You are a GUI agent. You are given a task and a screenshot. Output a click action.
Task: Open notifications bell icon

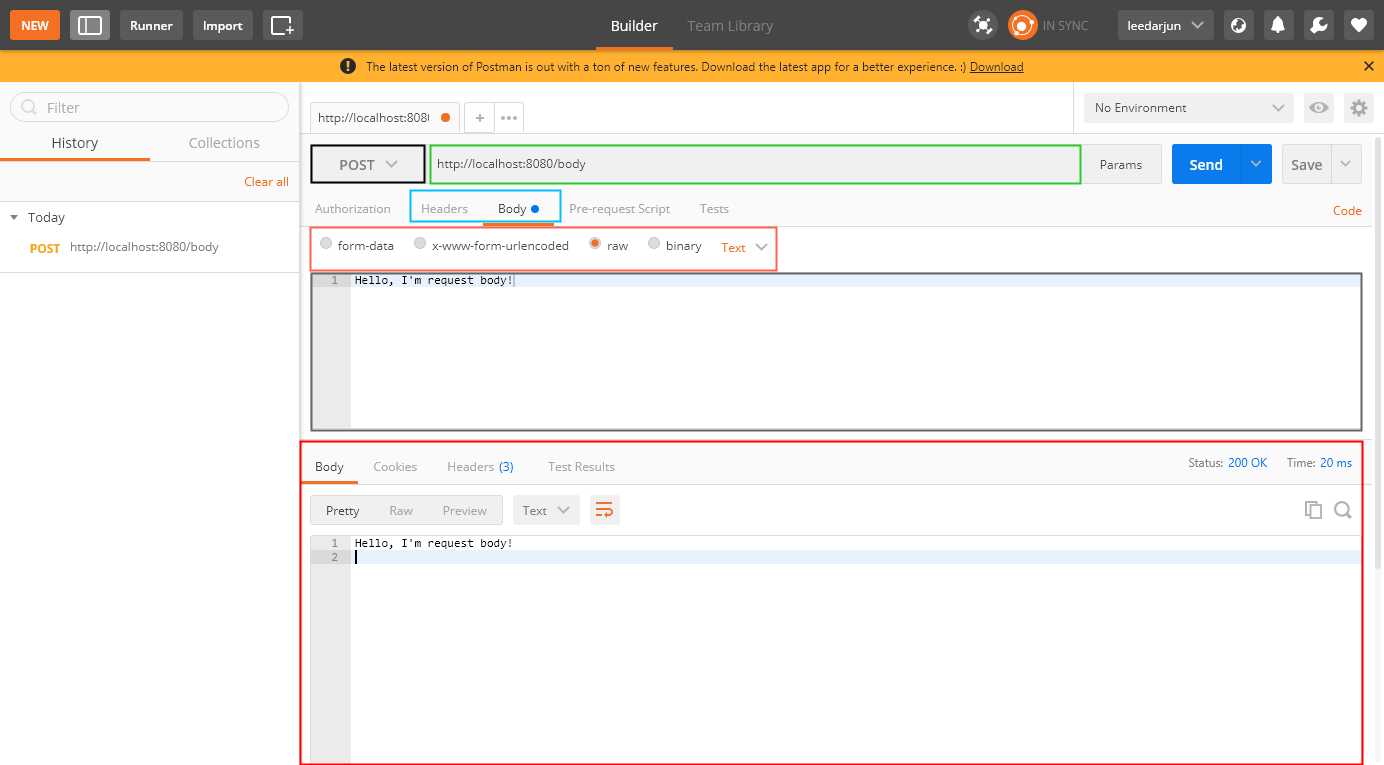(1278, 25)
